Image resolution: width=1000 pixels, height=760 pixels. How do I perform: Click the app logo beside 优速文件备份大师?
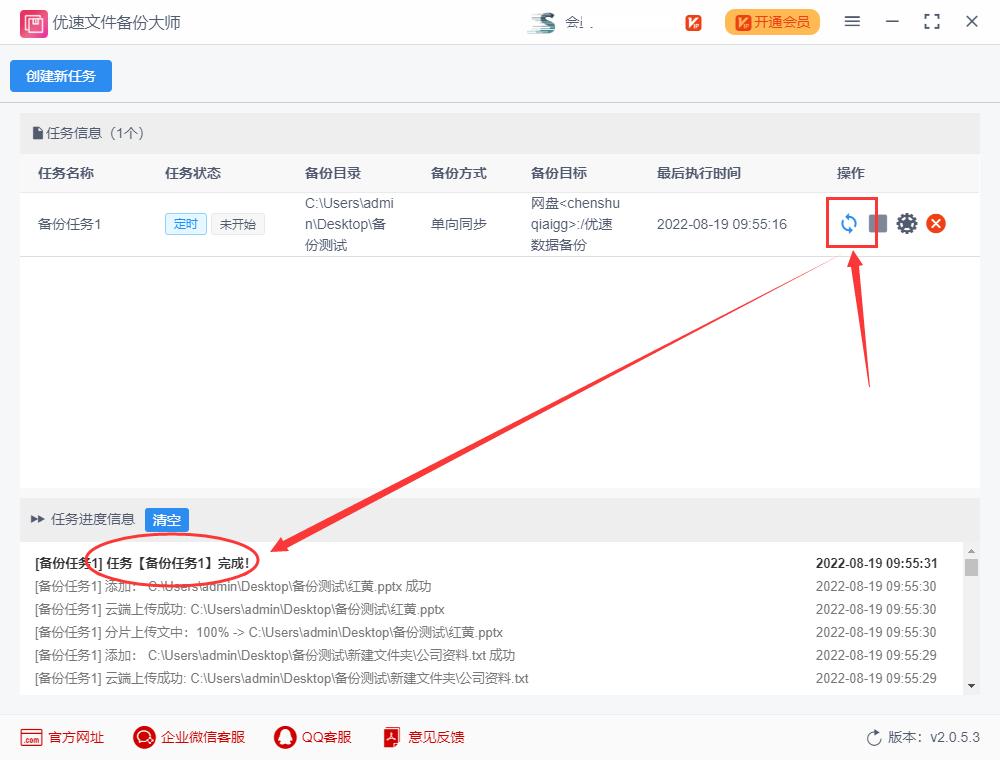(x=34, y=22)
